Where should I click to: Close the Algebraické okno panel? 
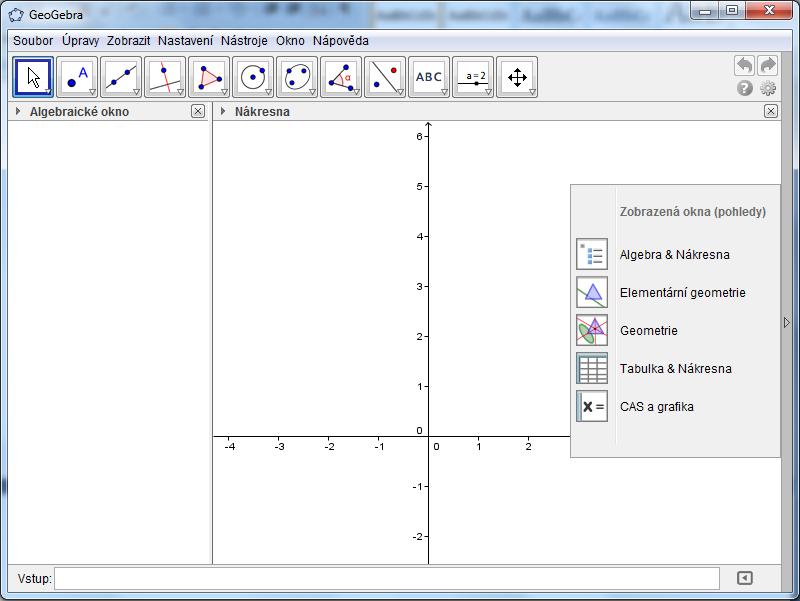[x=198, y=111]
